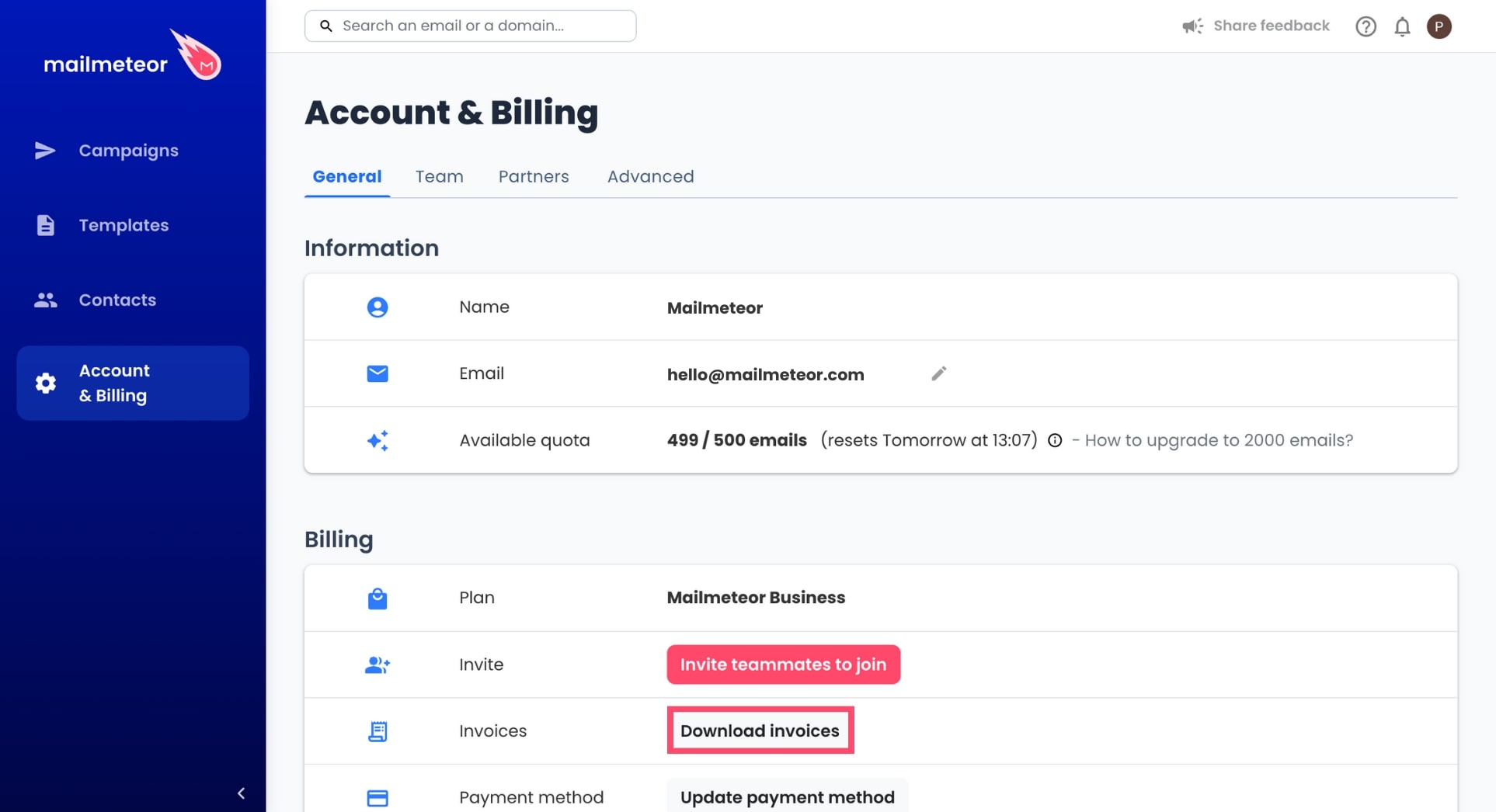Collapse the sidebar with the chevron
1496x812 pixels.
pyautogui.click(x=241, y=793)
